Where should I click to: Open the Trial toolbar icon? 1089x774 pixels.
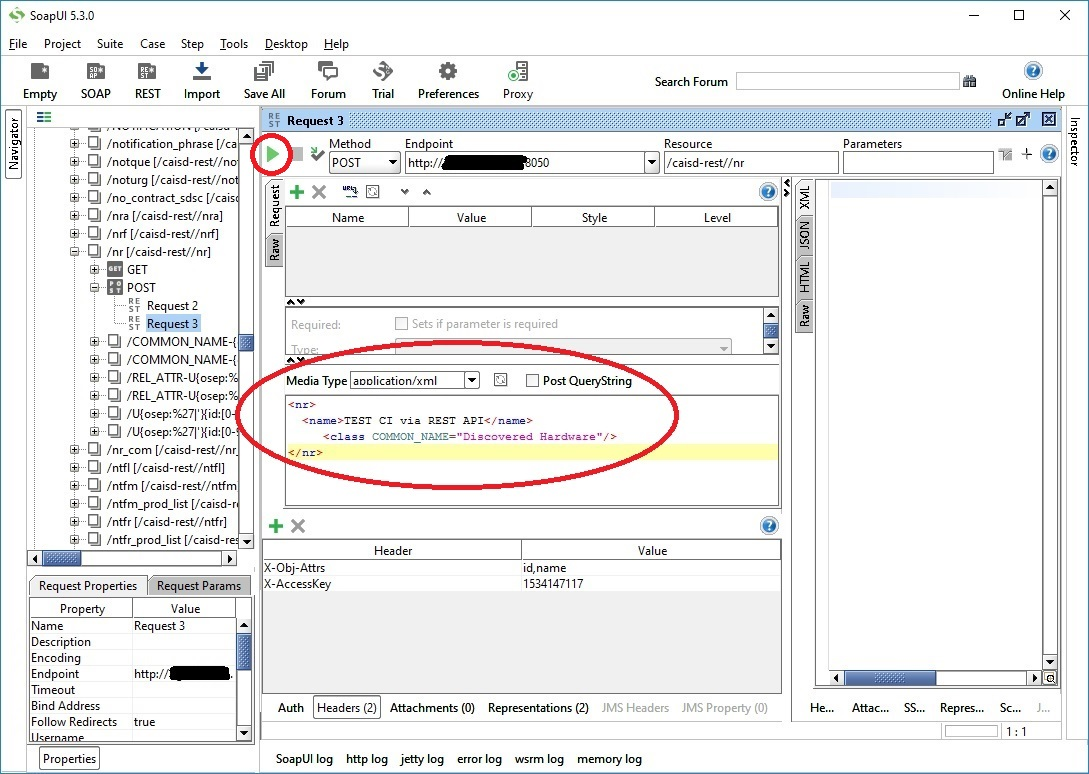click(x=383, y=72)
